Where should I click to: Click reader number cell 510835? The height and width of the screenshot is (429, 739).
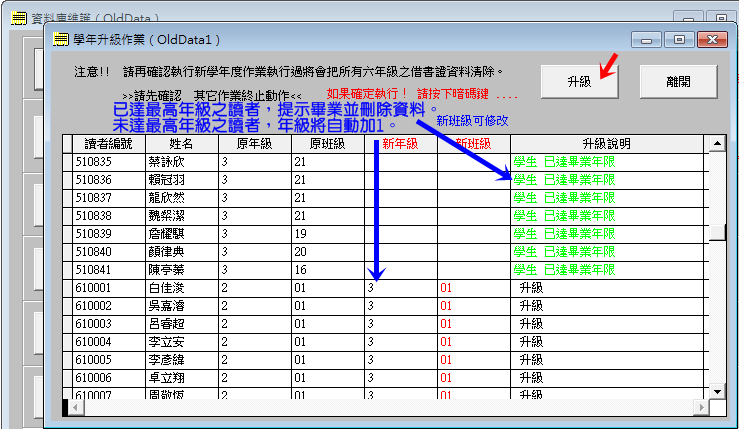tap(109, 162)
